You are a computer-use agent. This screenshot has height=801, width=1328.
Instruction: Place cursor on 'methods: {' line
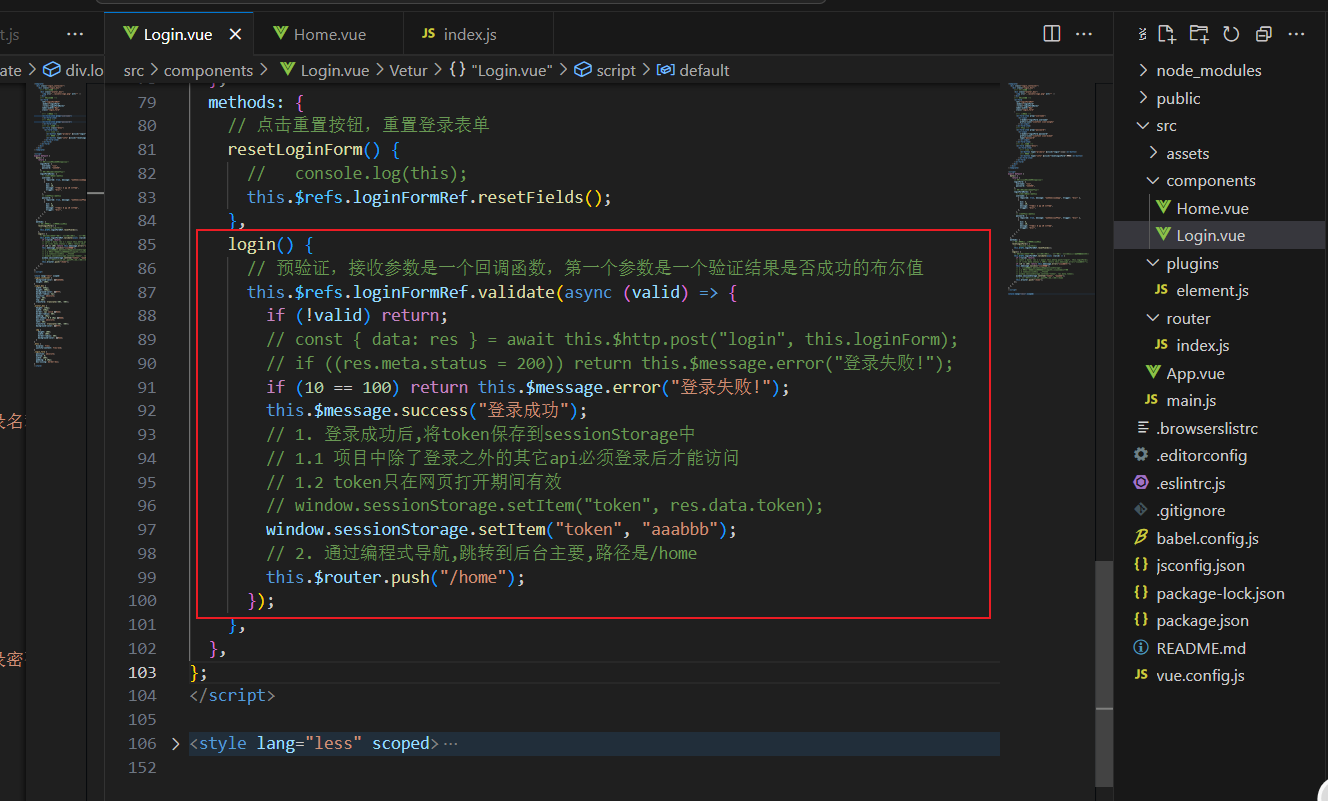(255, 102)
